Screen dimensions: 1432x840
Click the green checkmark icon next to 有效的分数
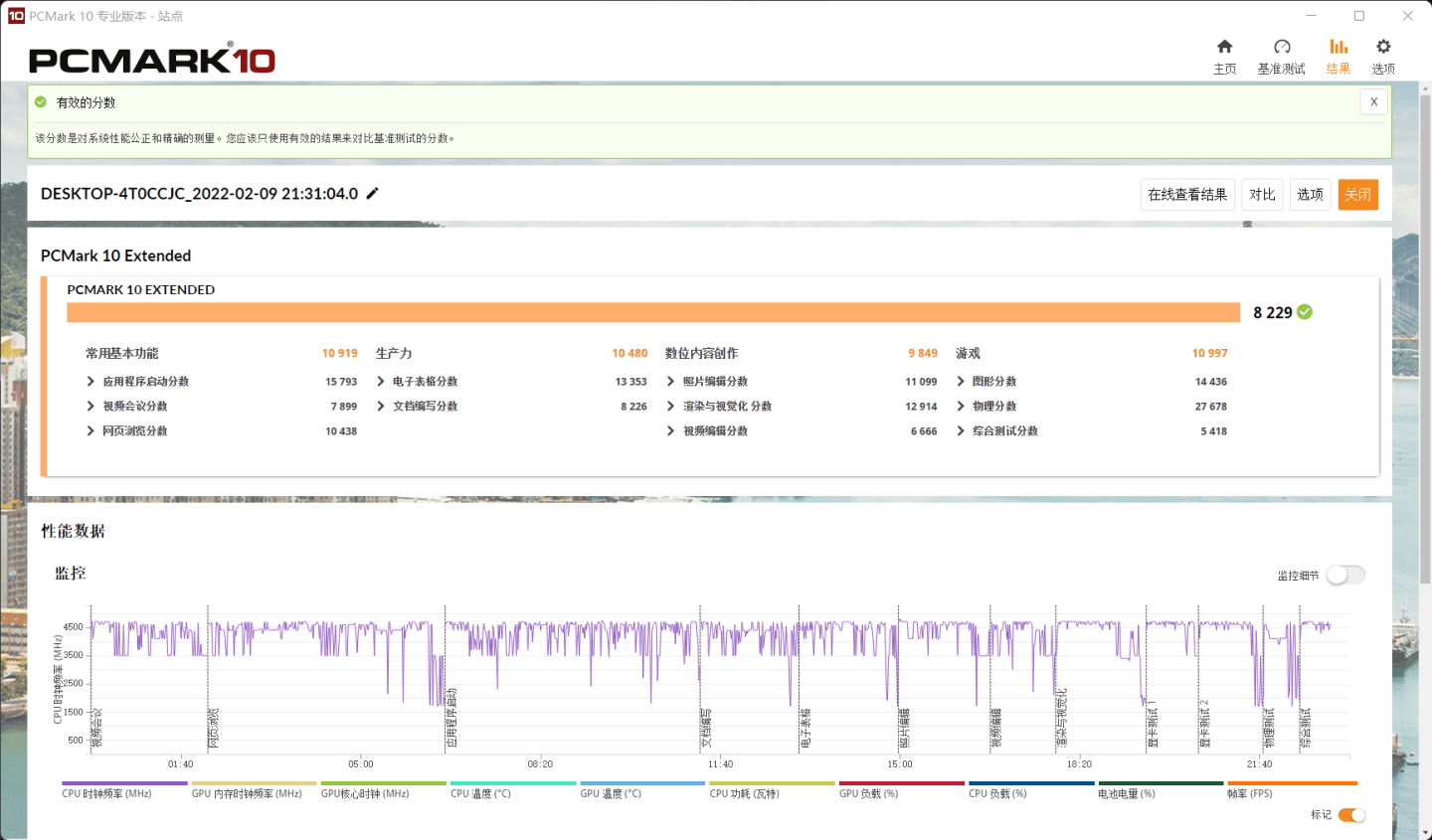(41, 101)
